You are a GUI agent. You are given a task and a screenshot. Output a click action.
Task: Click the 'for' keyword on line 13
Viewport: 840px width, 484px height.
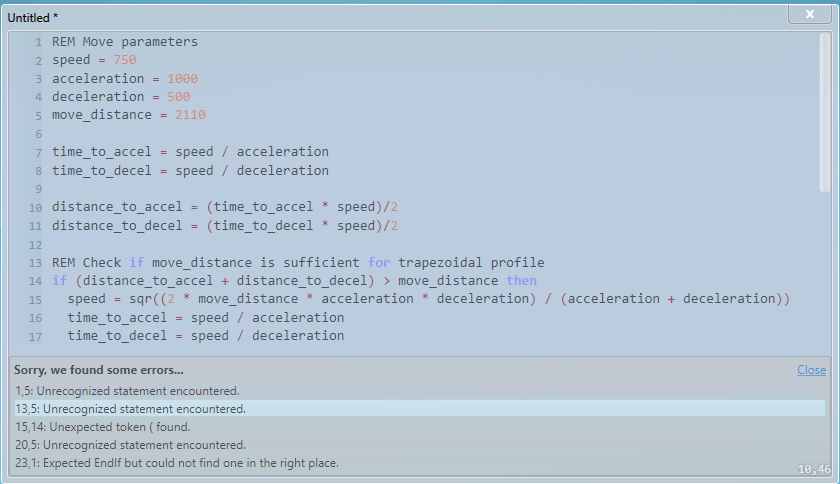point(379,263)
